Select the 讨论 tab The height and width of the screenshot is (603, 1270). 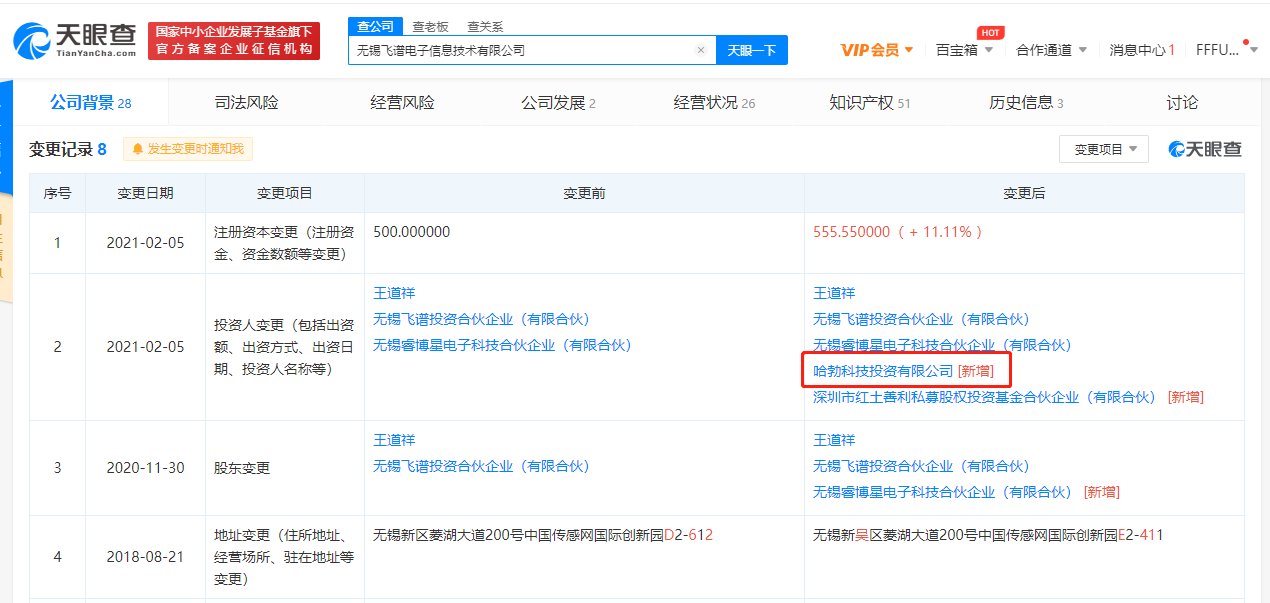click(1182, 103)
